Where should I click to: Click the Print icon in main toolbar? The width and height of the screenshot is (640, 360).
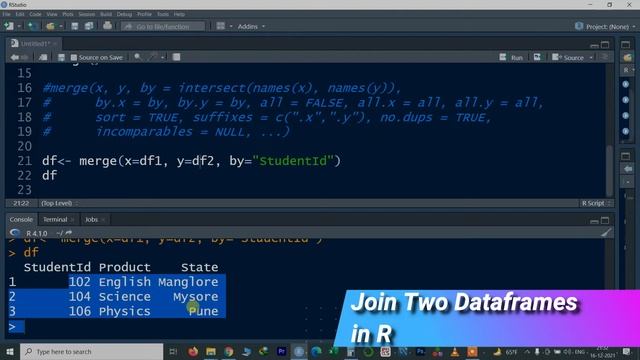tap(107, 26)
